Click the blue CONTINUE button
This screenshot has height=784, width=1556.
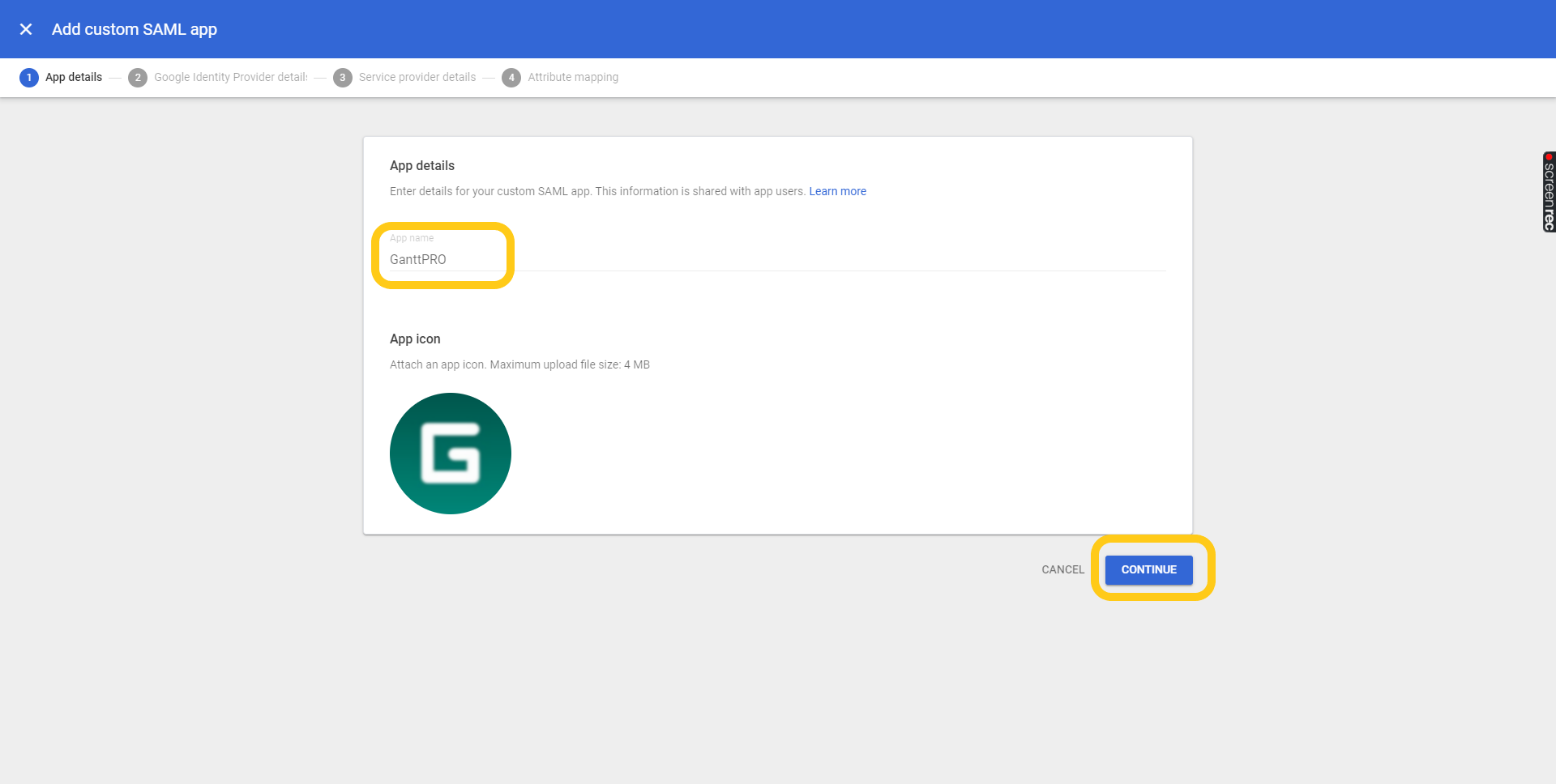1148,569
